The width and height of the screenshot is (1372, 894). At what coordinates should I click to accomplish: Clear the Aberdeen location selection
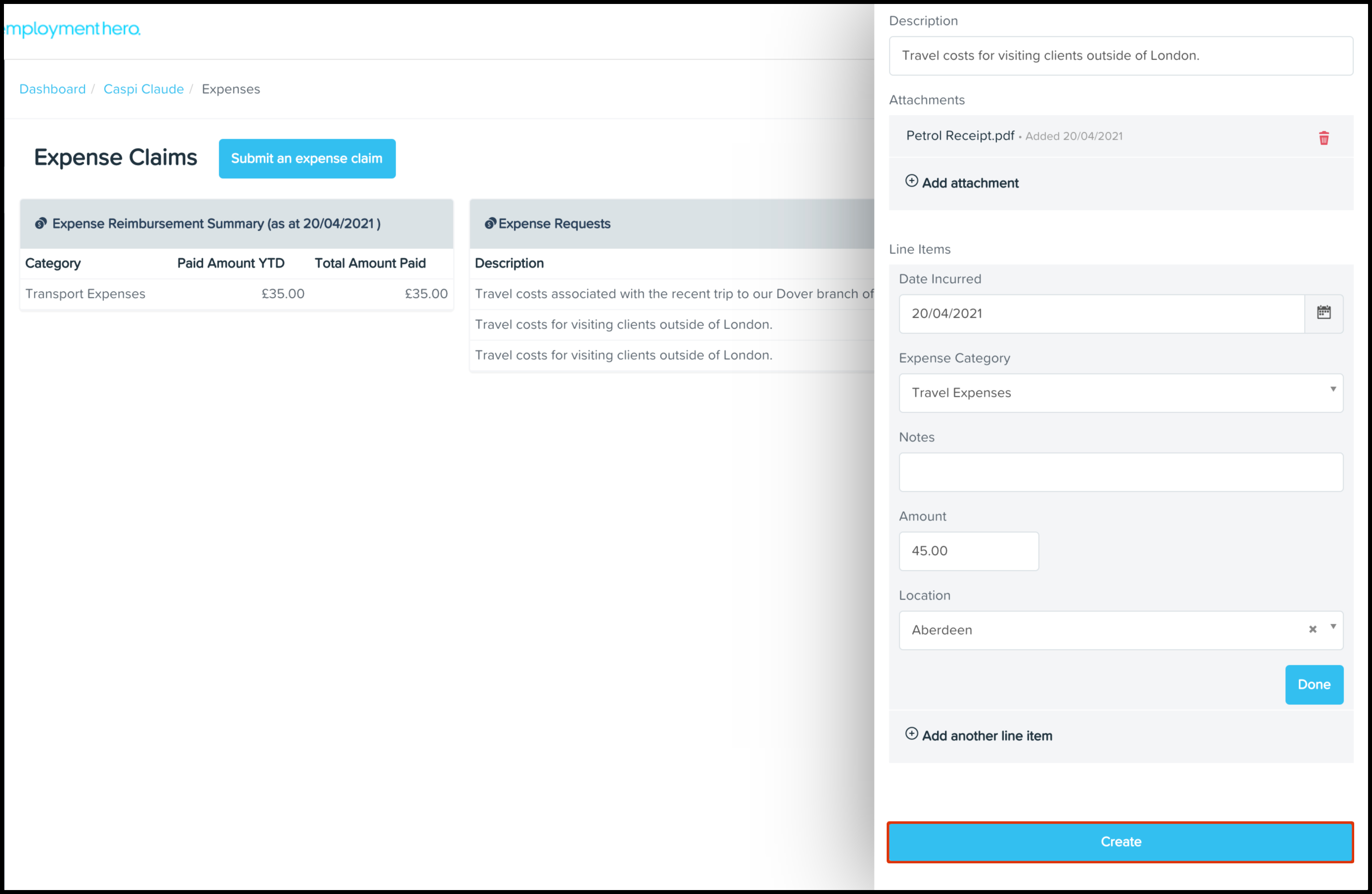(1313, 629)
